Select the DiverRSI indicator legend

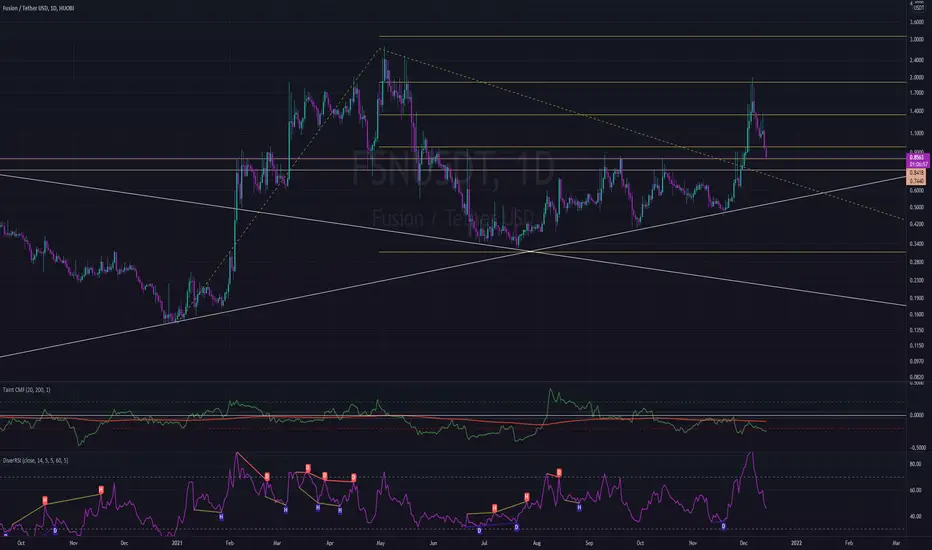tap(36, 460)
